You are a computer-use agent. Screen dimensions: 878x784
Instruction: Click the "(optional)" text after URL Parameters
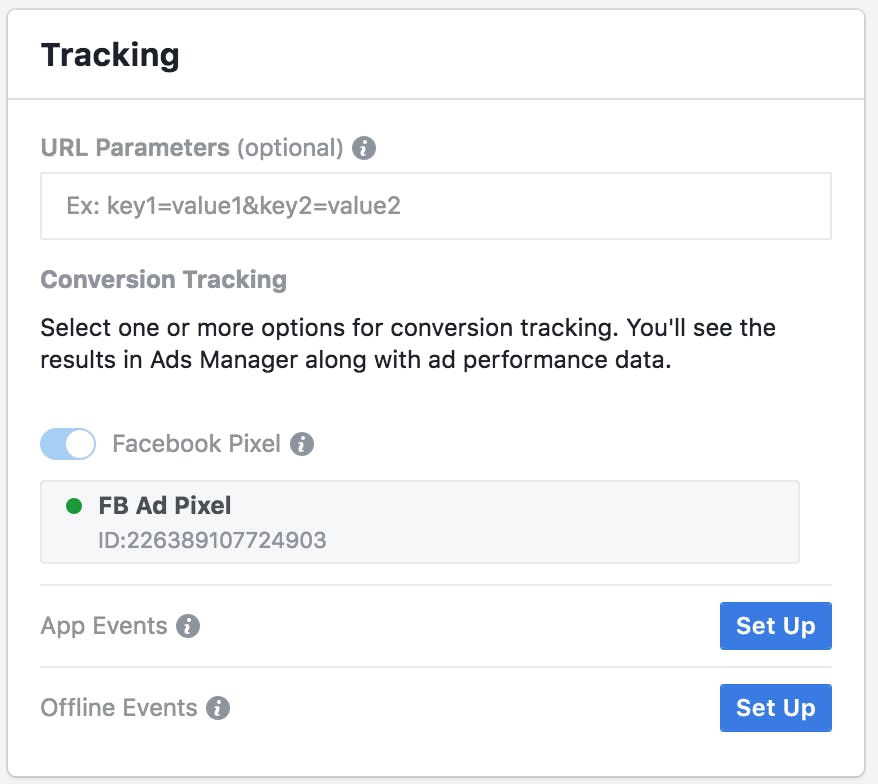pos(290,148)
